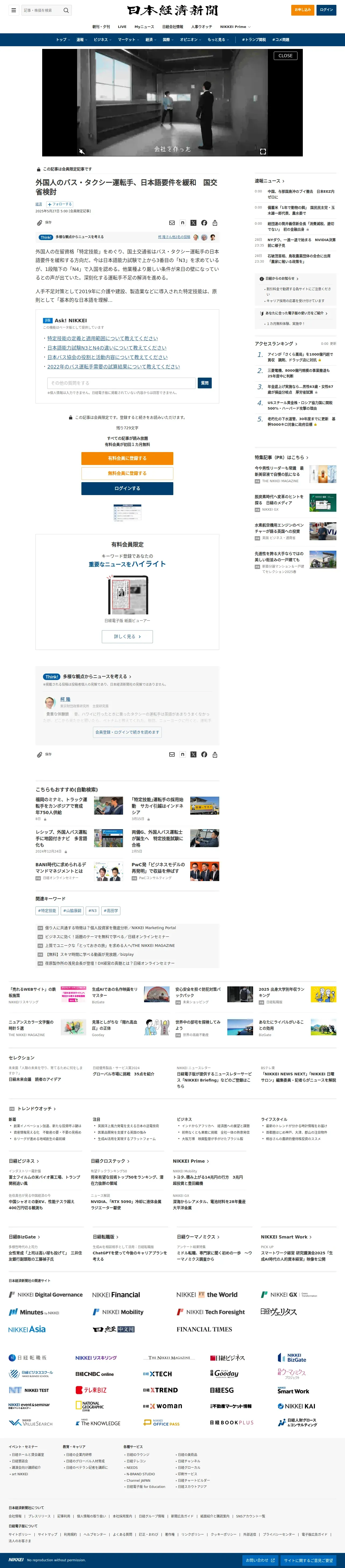Screen dimensions: 345x1568
Task: Click the フォローする button under the headline
Action: click(60, 205)
